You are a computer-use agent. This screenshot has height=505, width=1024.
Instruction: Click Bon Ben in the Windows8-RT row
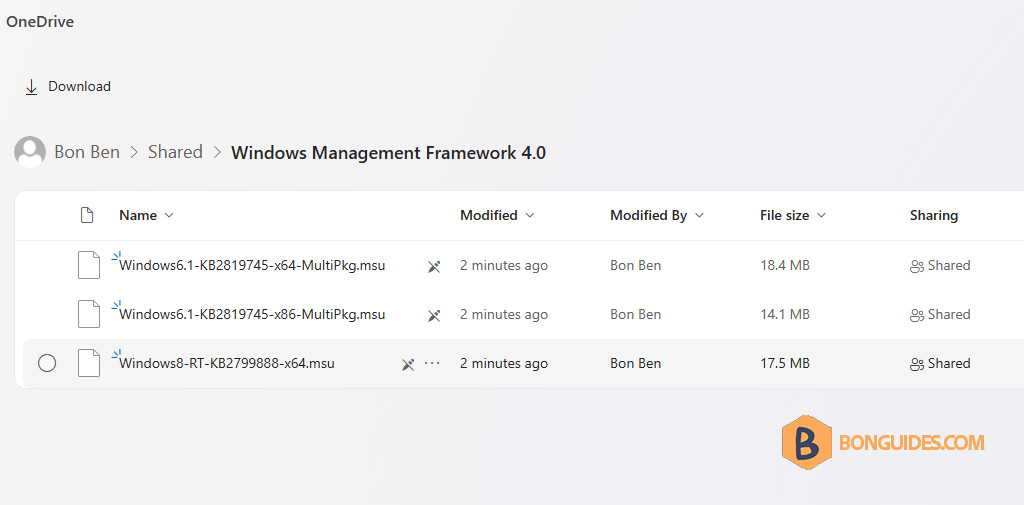[635, 363]
